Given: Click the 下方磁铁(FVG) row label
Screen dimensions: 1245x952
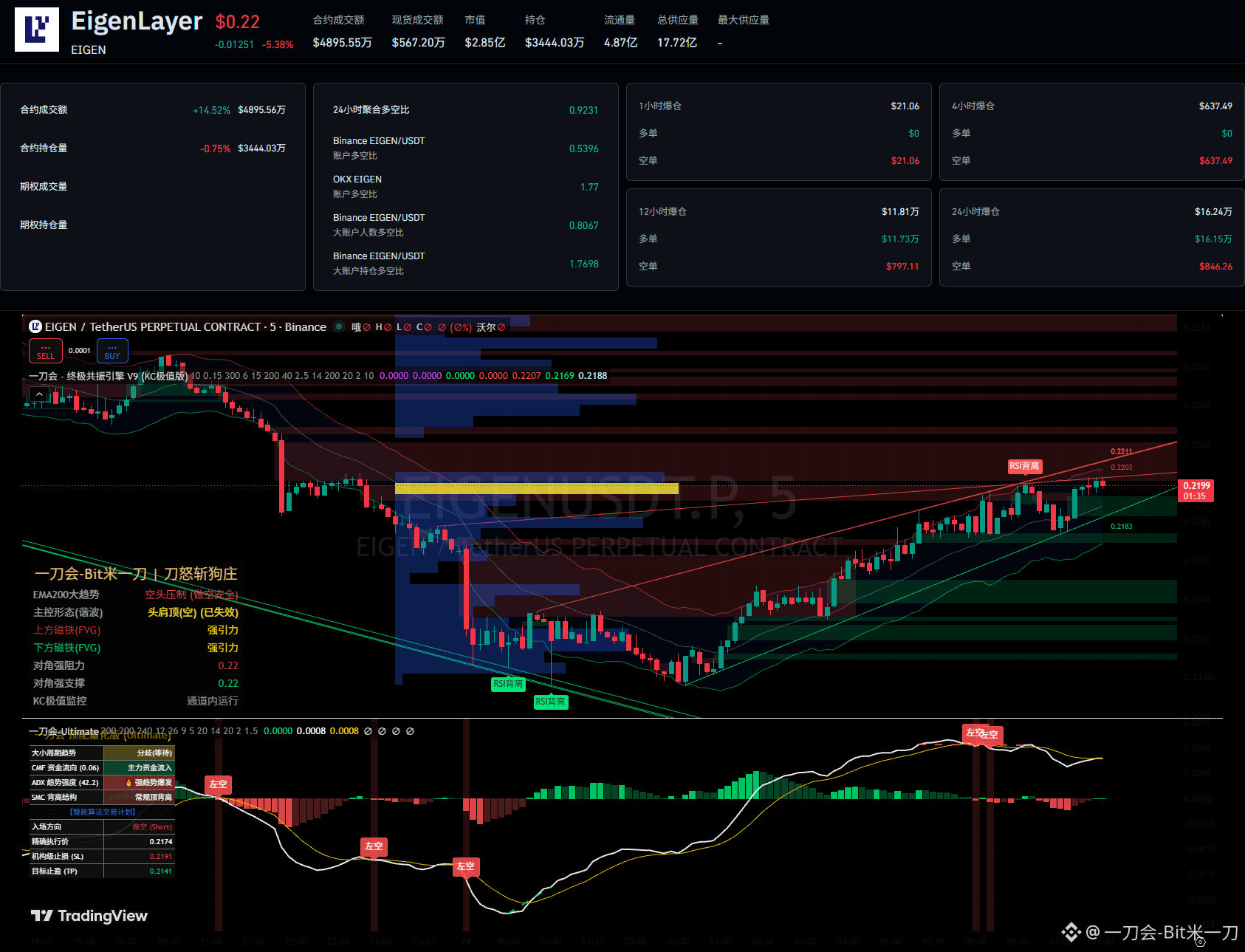Looking at the screenshot, I should pos(67,648).
